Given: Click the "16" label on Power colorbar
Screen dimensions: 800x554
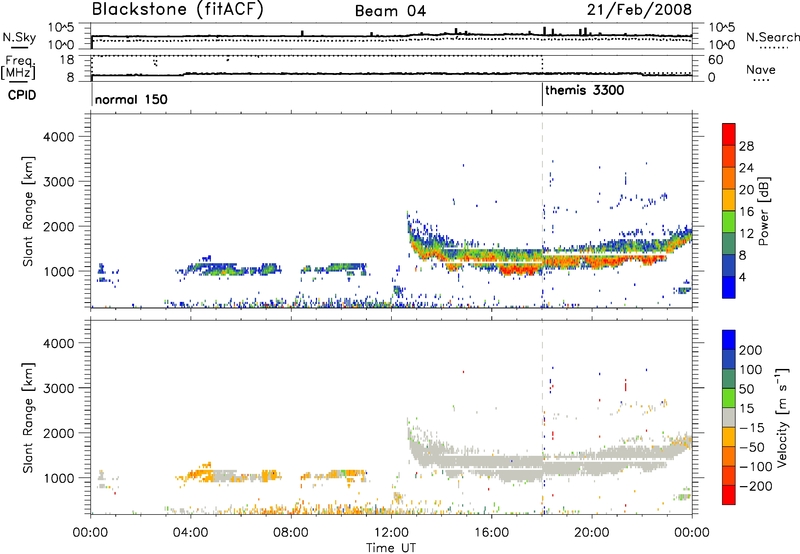Looking at the screenshot, I should (x=746, y=212).
